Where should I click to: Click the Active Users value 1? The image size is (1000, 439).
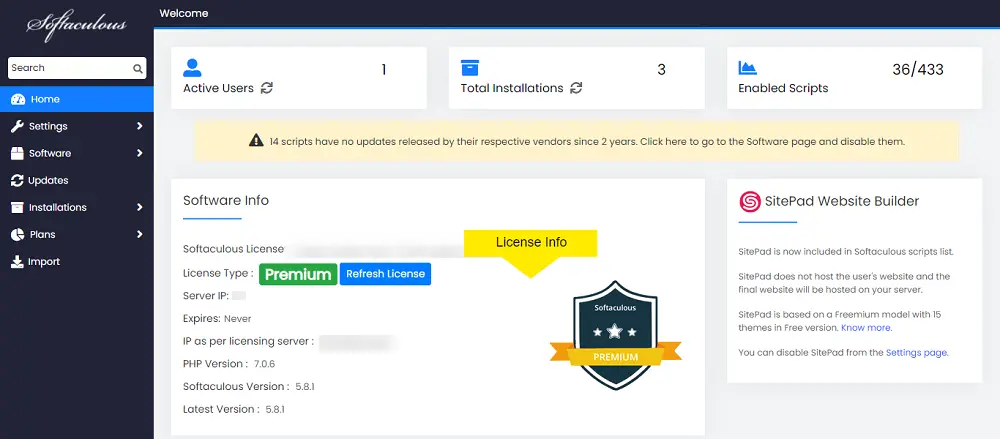(384, 70)
